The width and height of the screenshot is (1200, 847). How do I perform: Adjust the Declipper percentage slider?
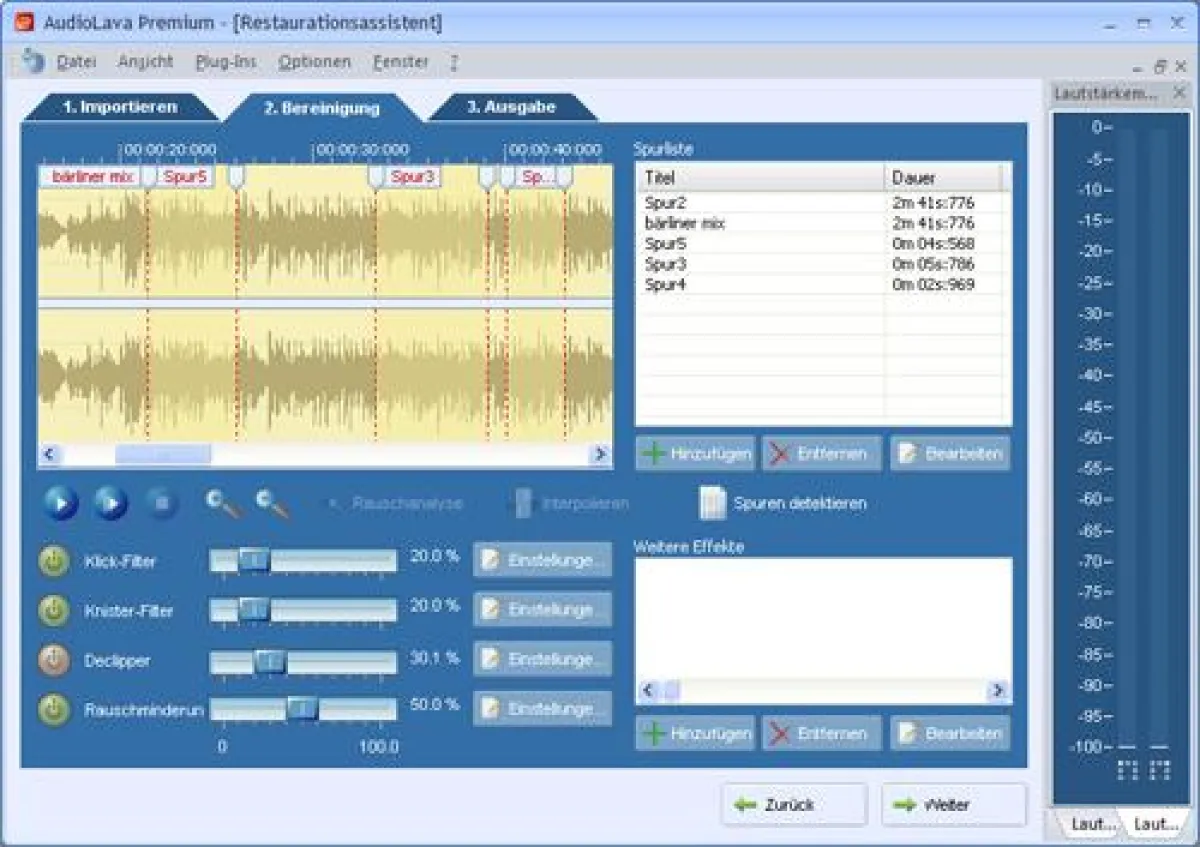click(x=268, y=660)
